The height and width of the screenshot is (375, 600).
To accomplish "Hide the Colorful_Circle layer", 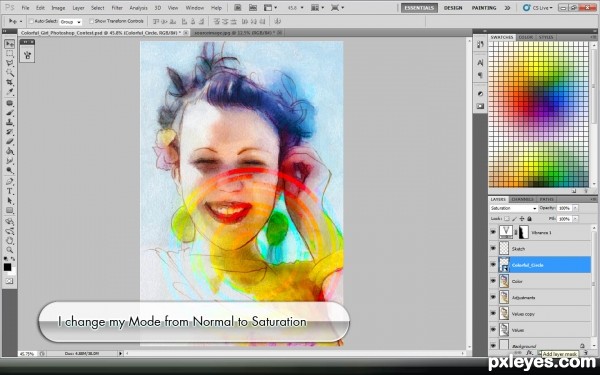I will coord(493,264).
